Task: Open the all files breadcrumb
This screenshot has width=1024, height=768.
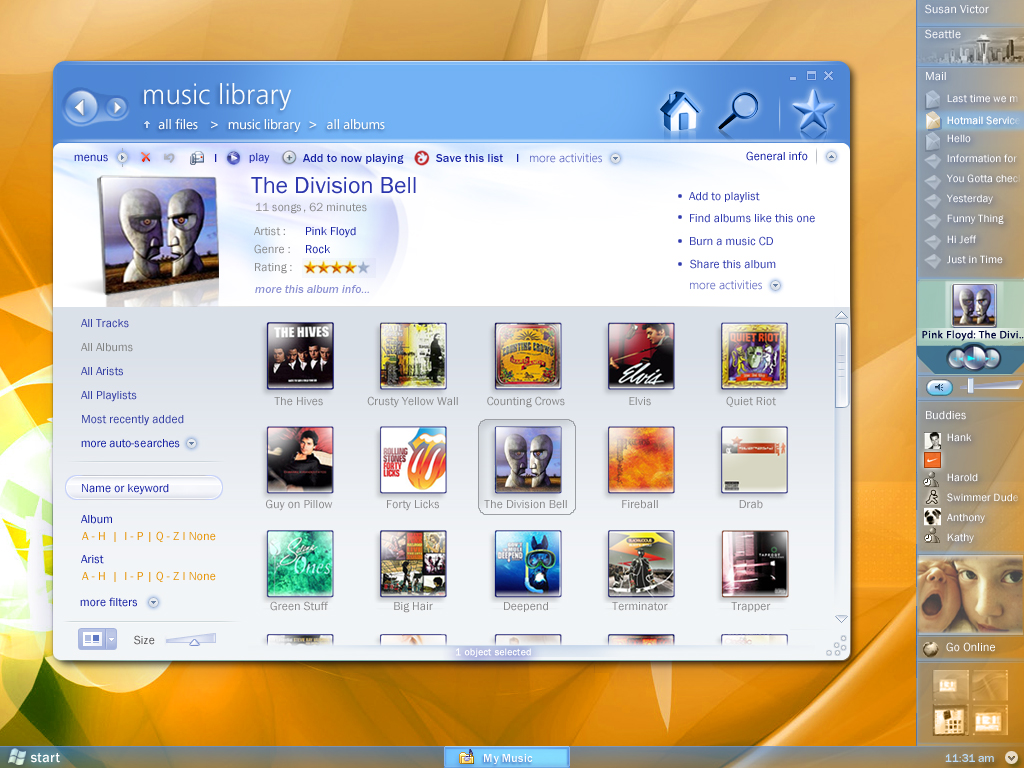Action: point(178,125)
